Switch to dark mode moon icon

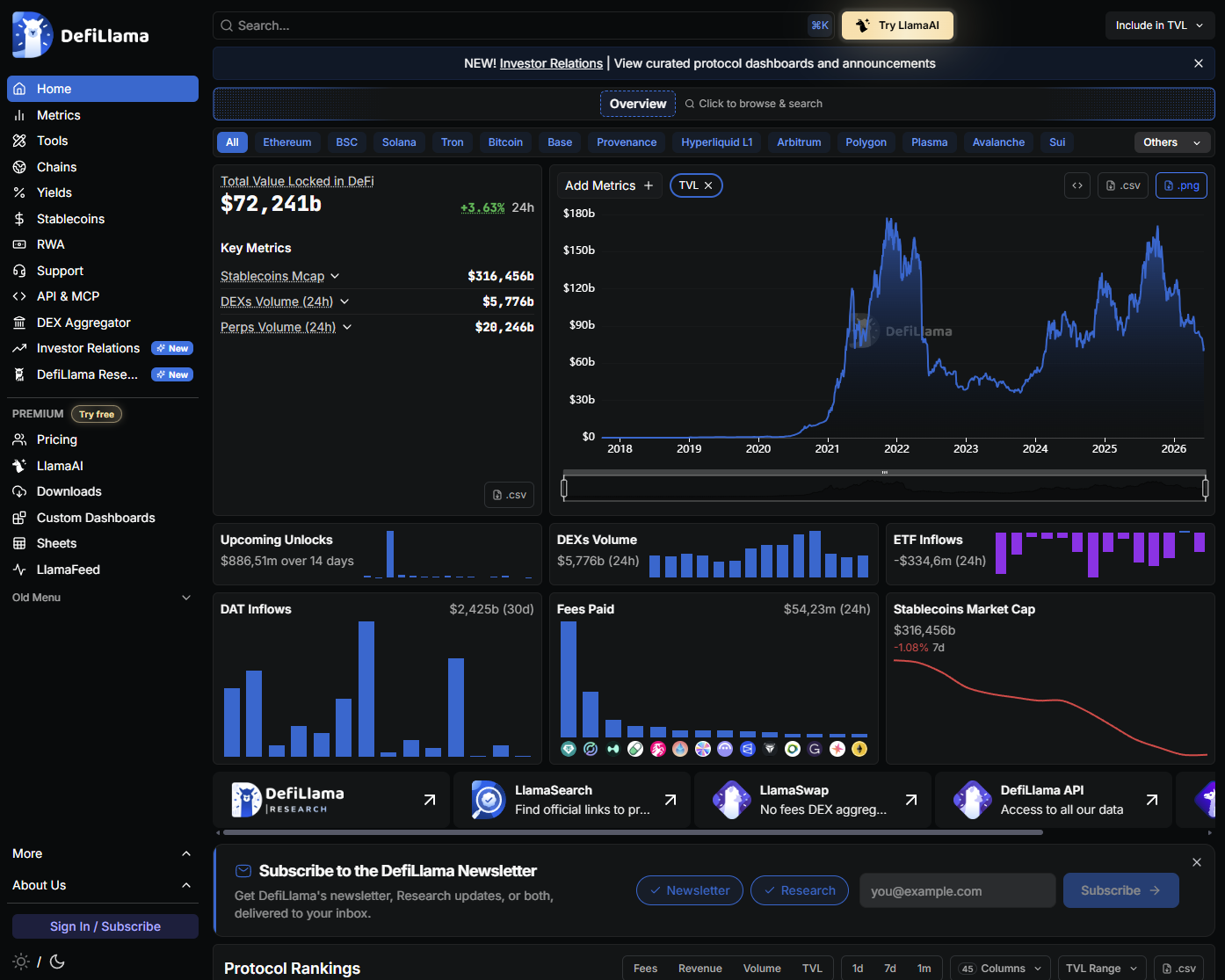57,962
